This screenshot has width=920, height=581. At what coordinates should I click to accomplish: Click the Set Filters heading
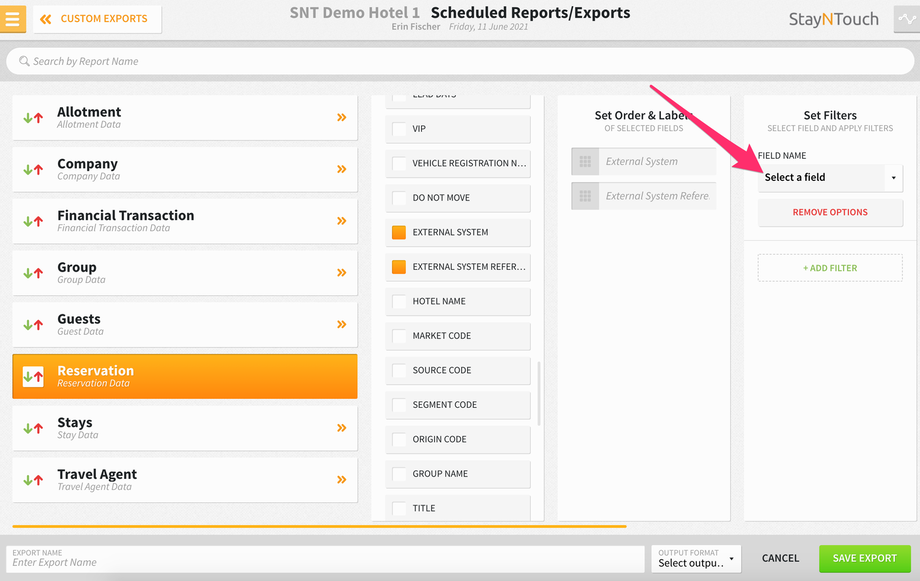click(830, 116)
